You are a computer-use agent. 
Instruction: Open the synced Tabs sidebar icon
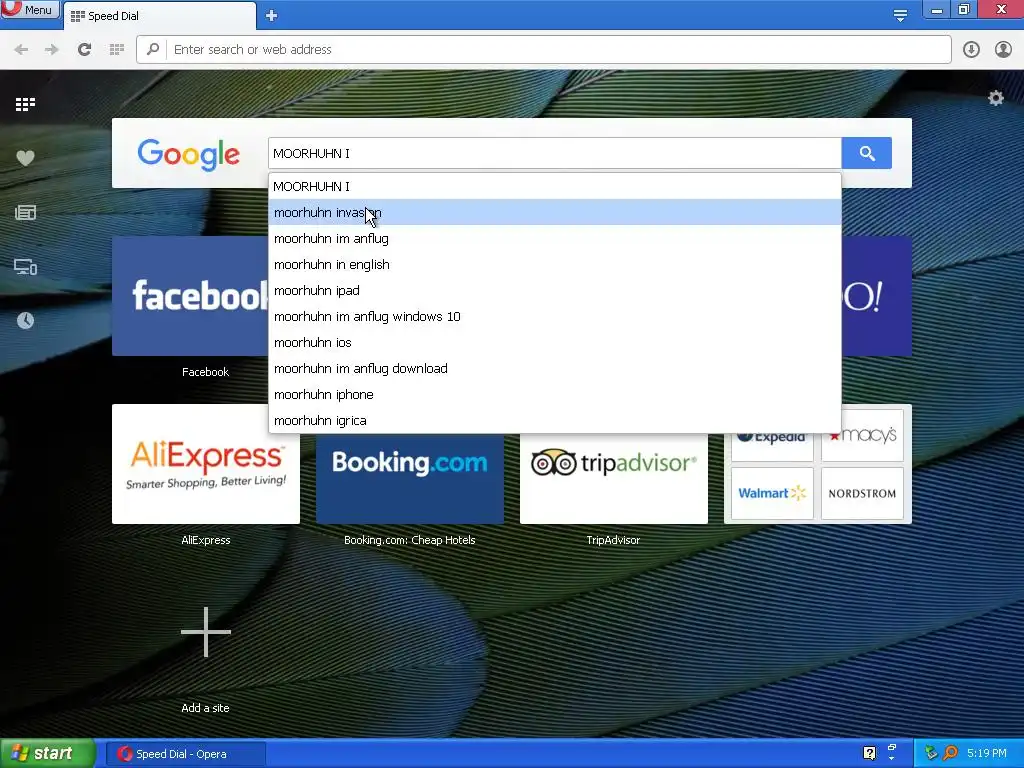(25, 266)
